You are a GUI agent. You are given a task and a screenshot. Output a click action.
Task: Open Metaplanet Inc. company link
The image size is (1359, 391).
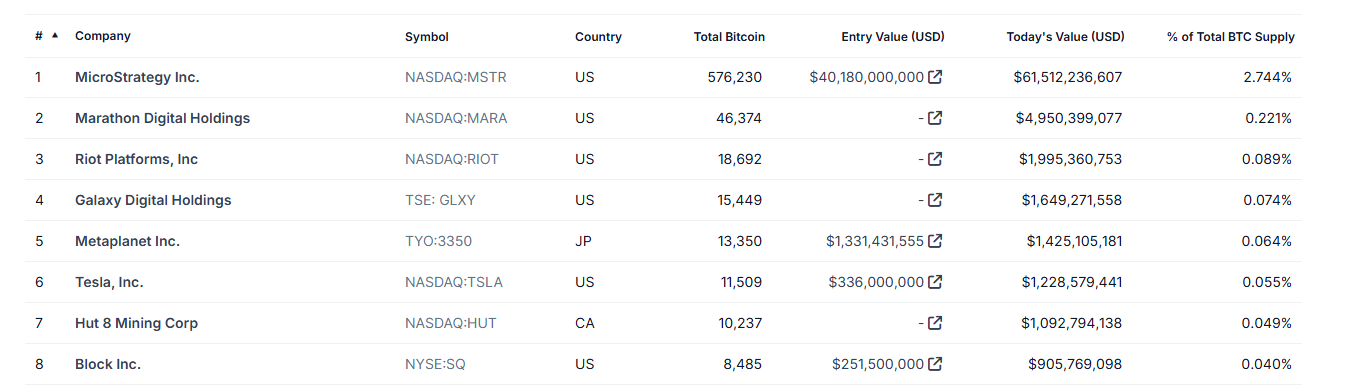pyautogui.click(x=127, y=241)
